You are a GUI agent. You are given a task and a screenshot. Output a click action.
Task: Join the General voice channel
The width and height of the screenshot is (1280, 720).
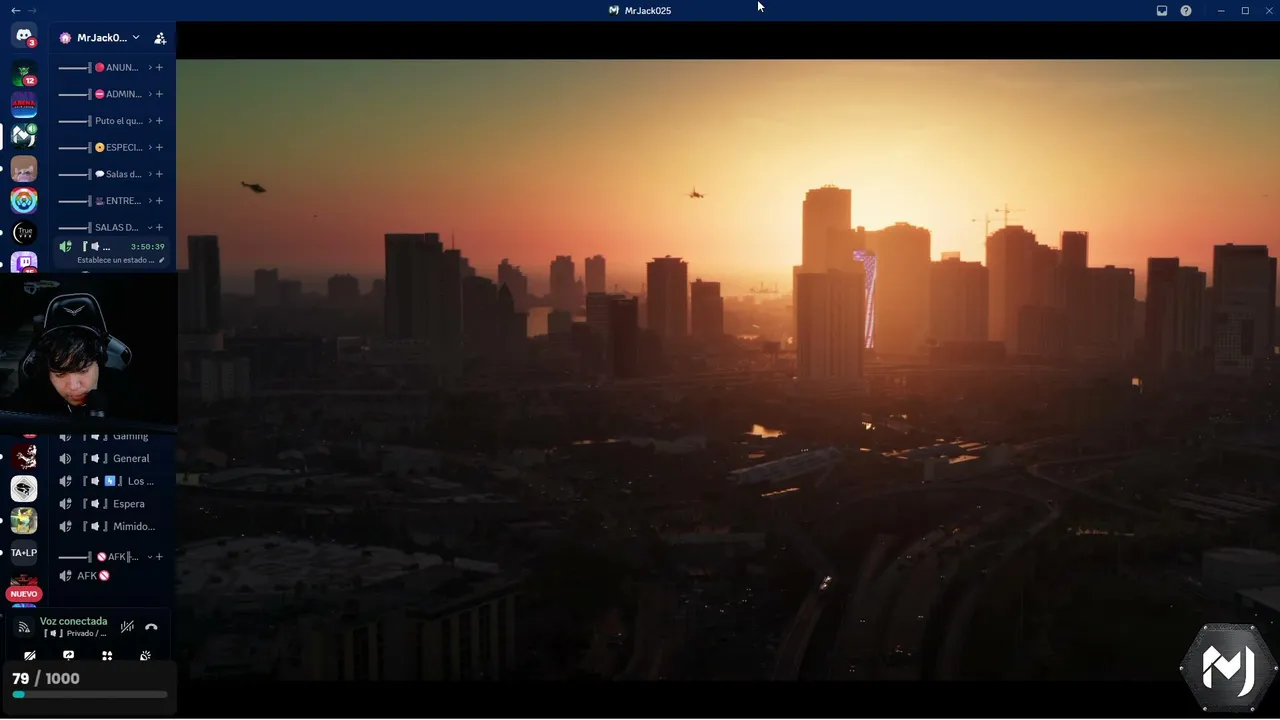click(x=112, y=458)
